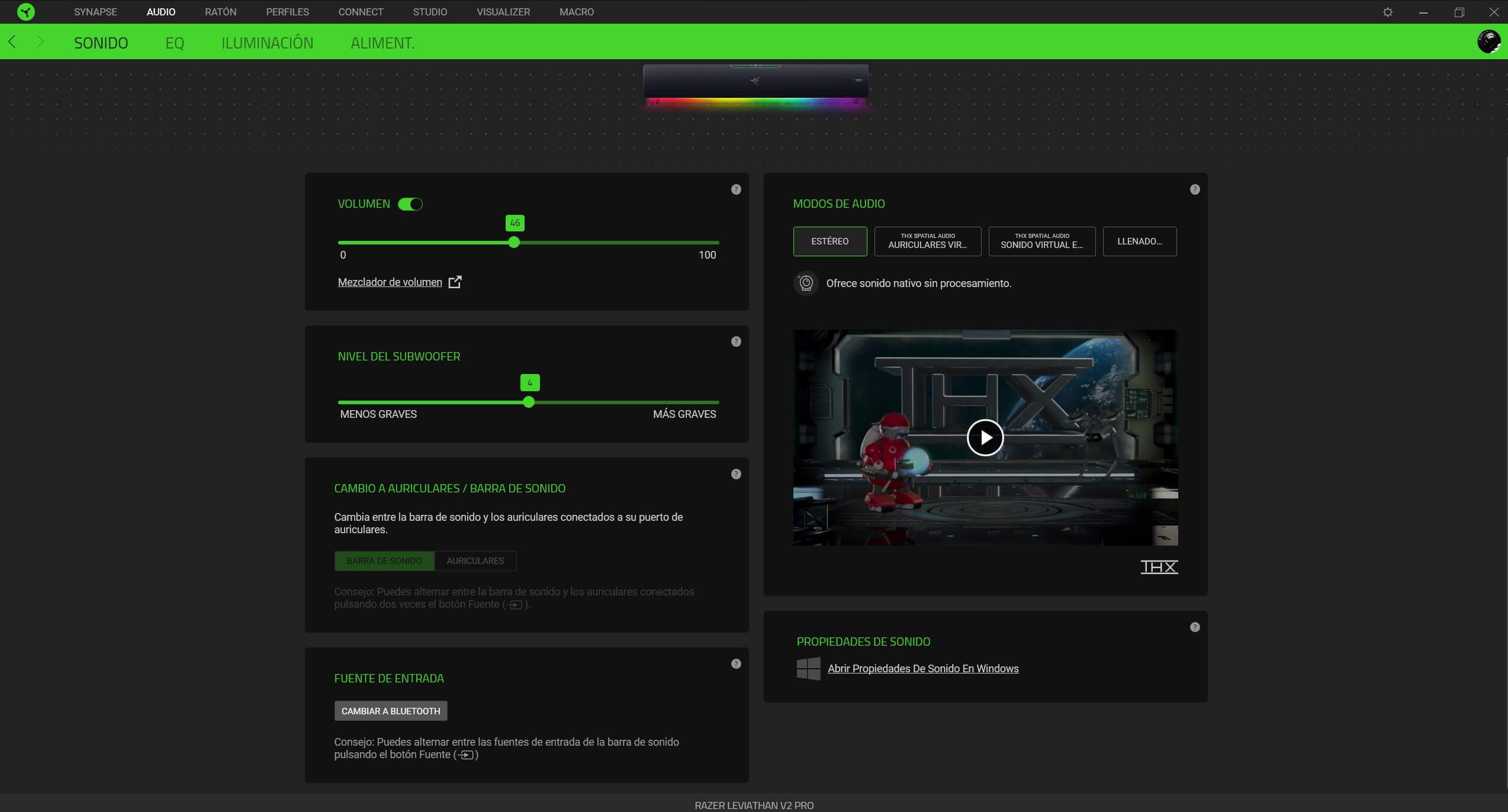
Task: Click the Razer logo icon
Action: (x=26, y=12)
